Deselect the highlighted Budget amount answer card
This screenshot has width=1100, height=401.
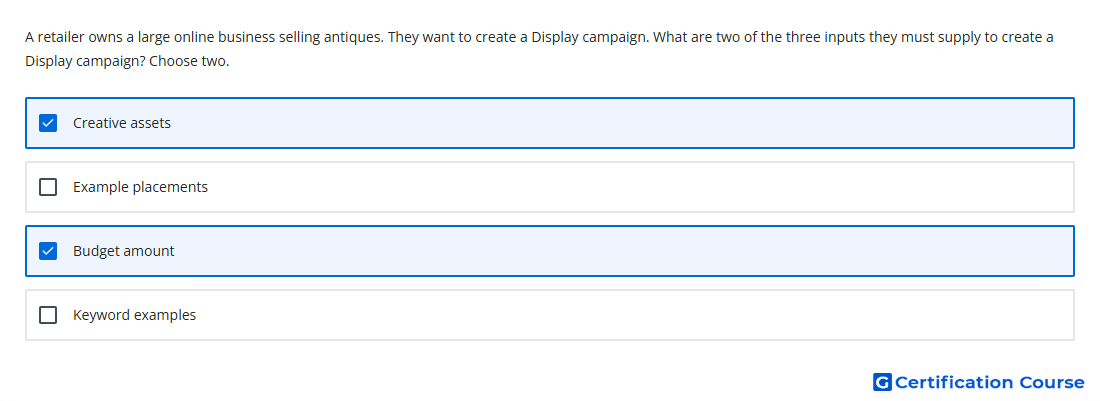click(x=550, y=251)
